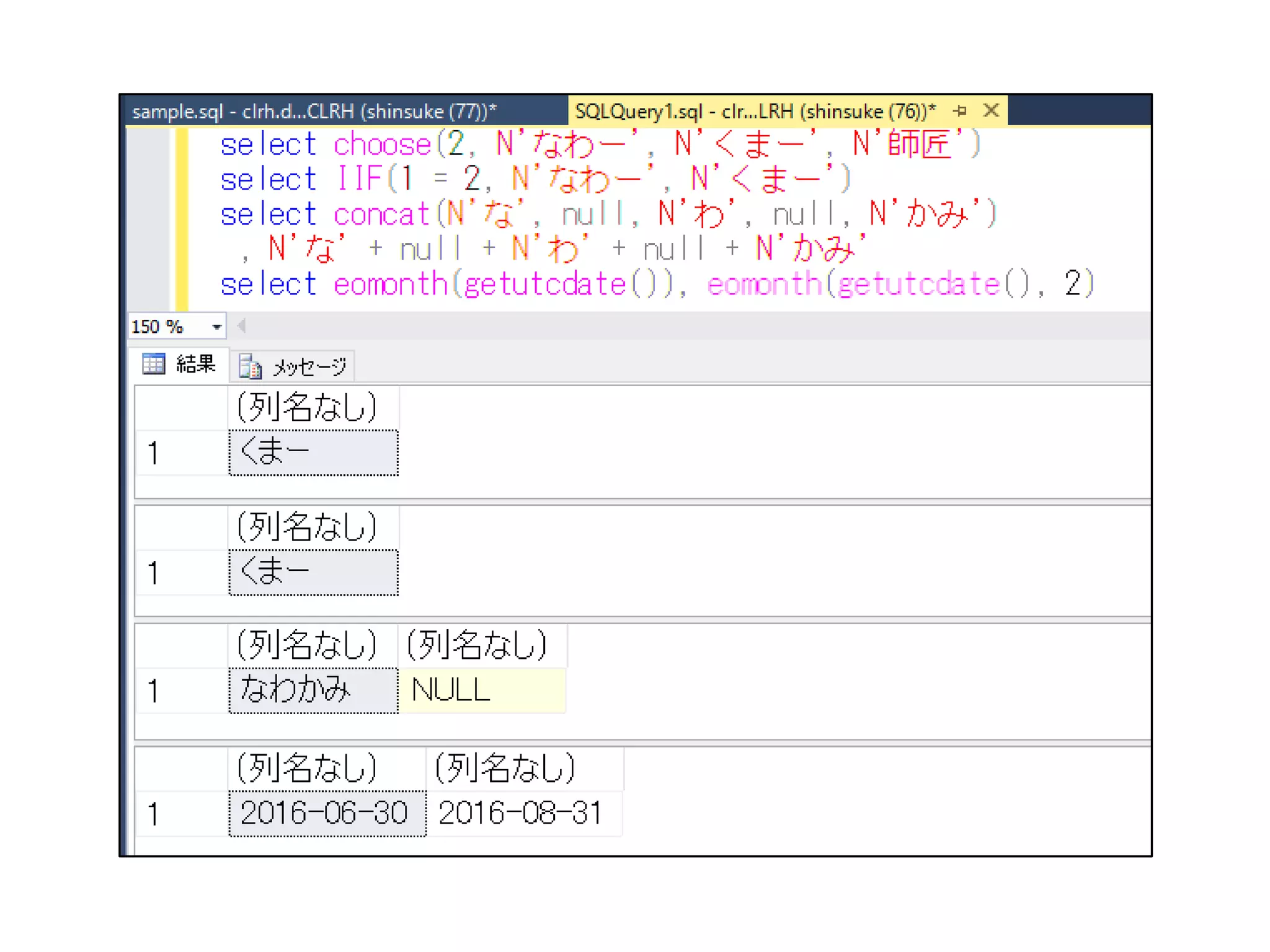Close the SQLQuery1.sql query tab

[991, 111]
